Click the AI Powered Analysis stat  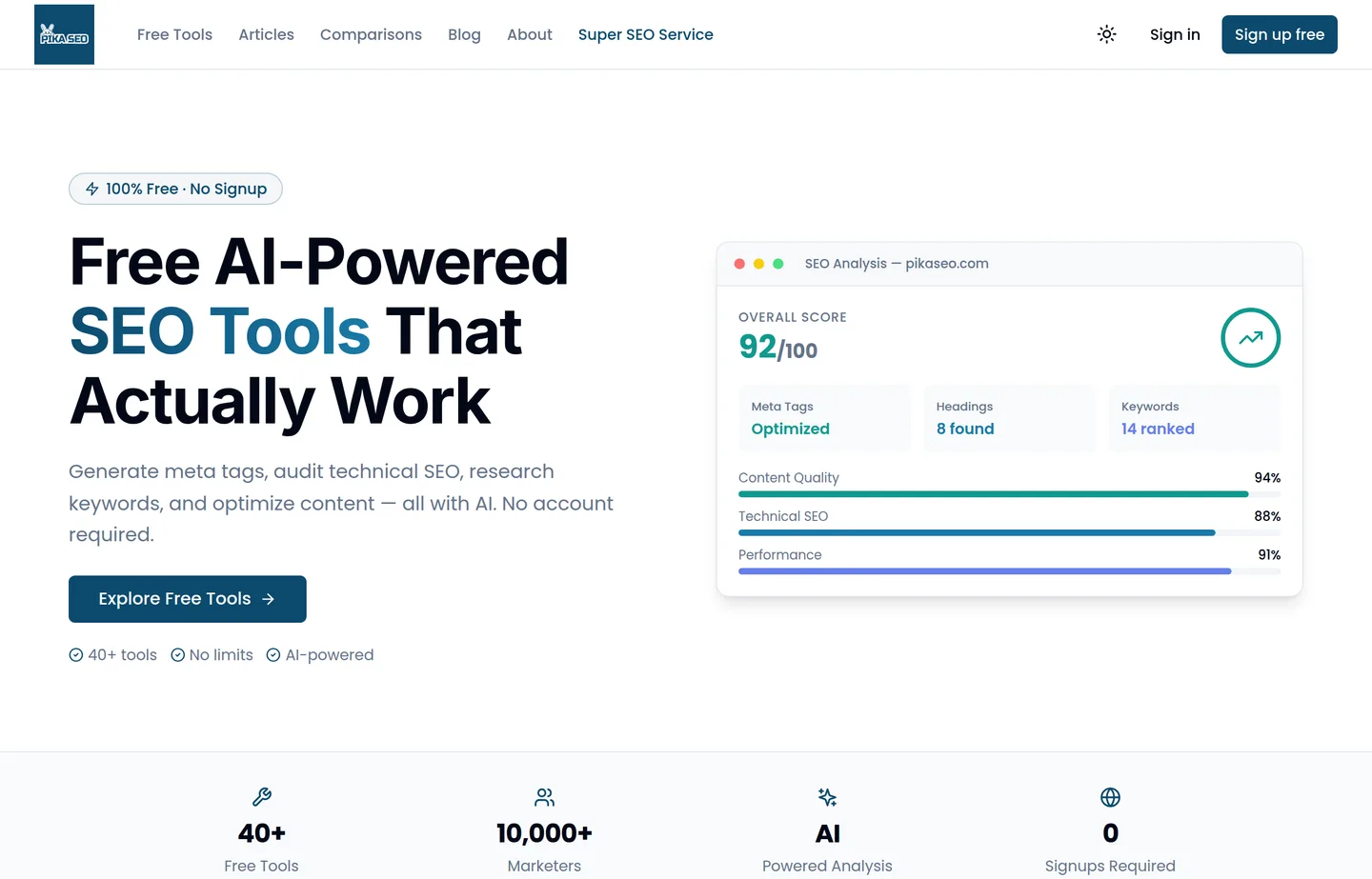click(x=827, y=830)
